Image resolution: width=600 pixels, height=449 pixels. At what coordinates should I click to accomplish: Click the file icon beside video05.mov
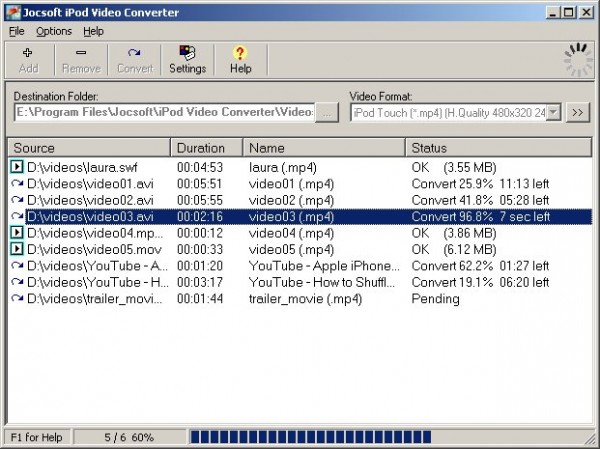click(x=17, y=249)
